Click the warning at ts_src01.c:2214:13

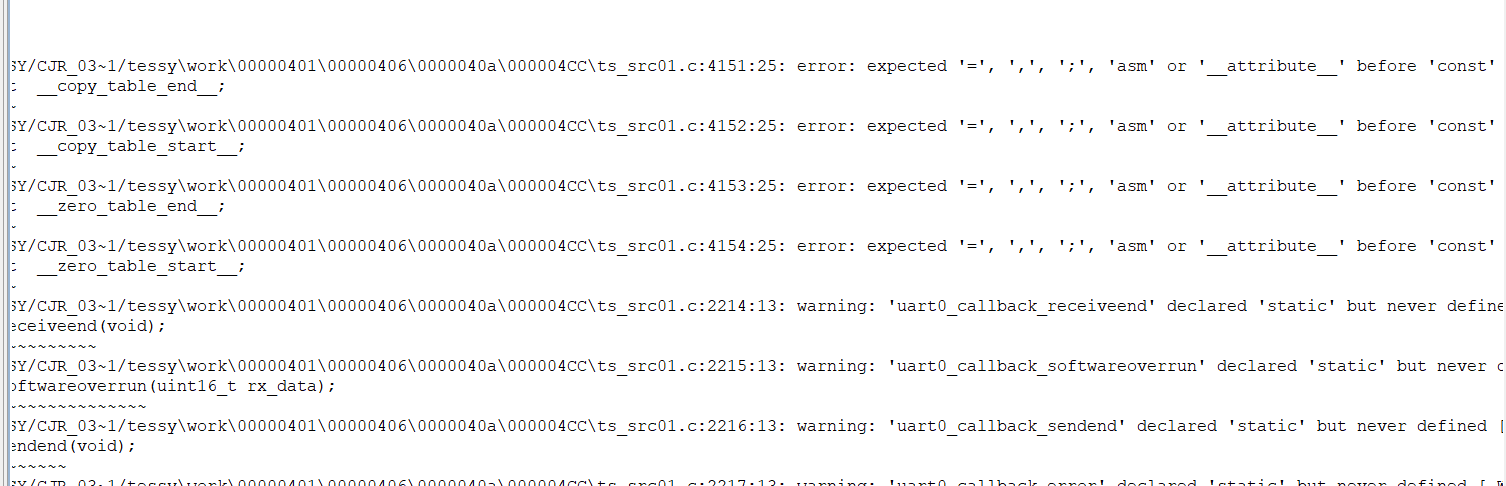coord(757,306)
